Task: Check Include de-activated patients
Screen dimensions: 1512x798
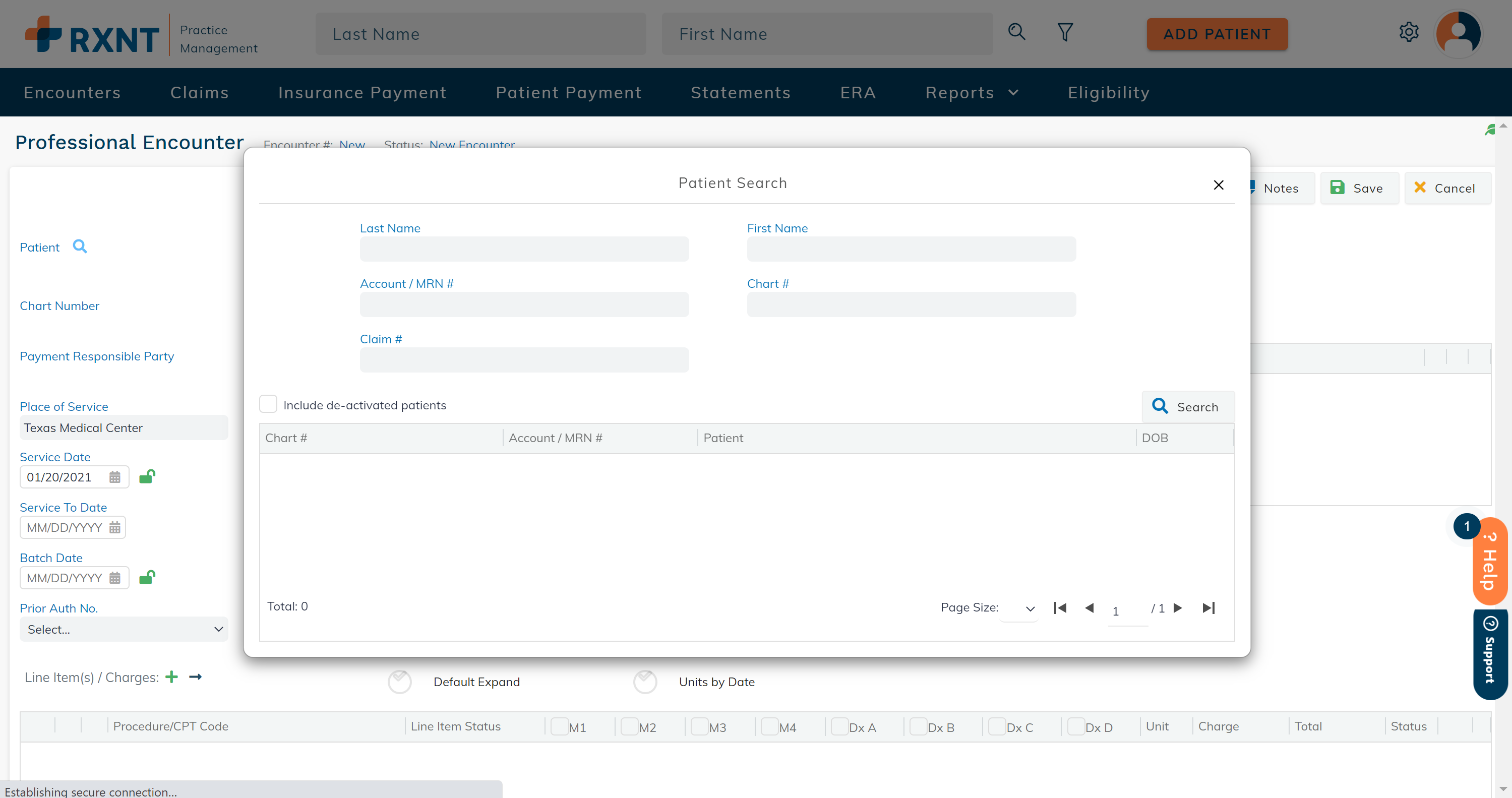Action: [268, 404]
